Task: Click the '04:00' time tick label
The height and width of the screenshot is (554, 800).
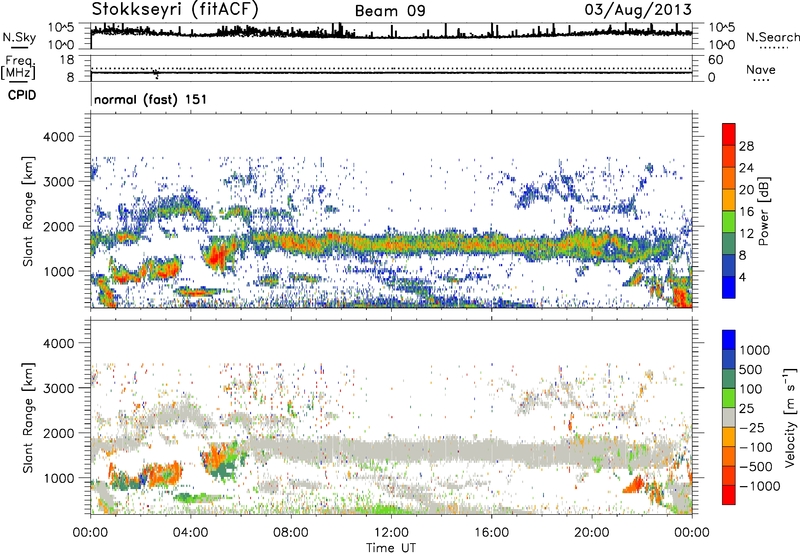Action: point(190,533)
